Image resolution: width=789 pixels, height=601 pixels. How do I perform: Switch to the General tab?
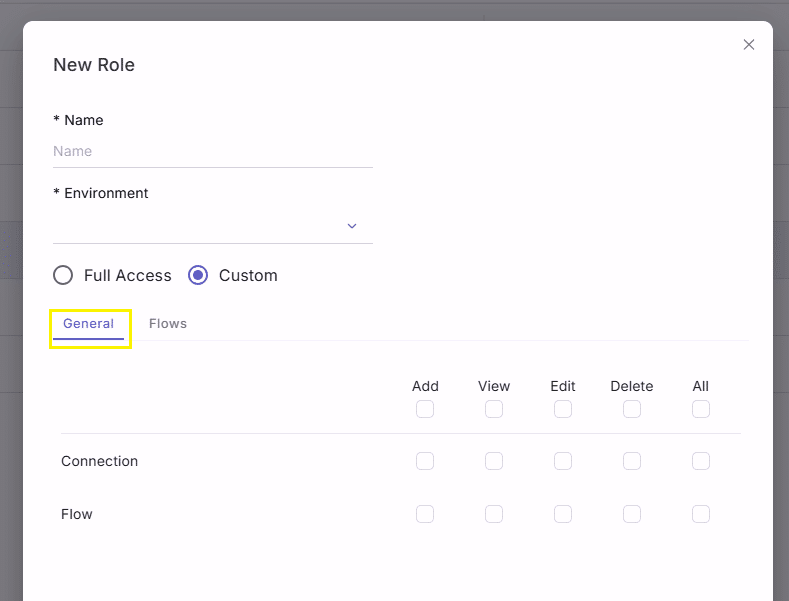(x=89, y=324)
